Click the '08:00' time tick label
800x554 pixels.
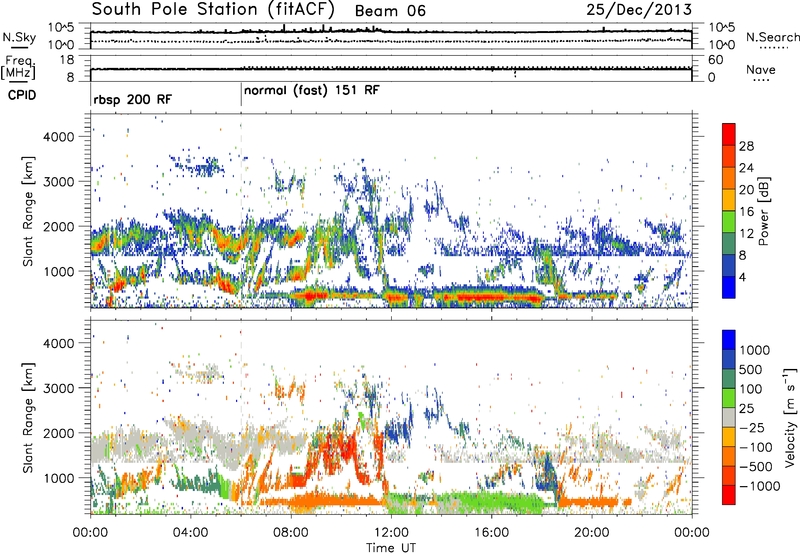click(x=290, y=533)
